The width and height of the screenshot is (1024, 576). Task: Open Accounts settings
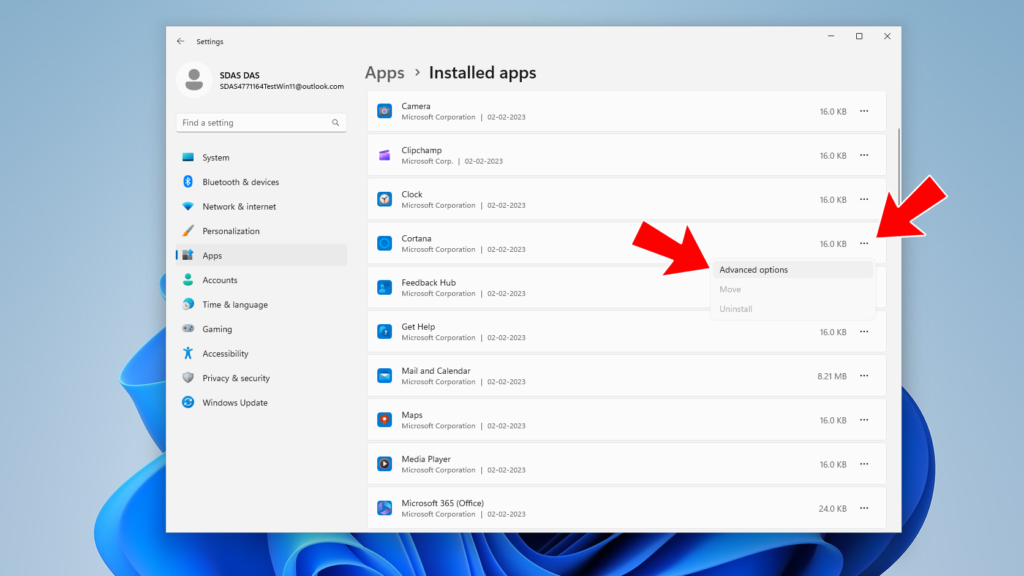261,280
